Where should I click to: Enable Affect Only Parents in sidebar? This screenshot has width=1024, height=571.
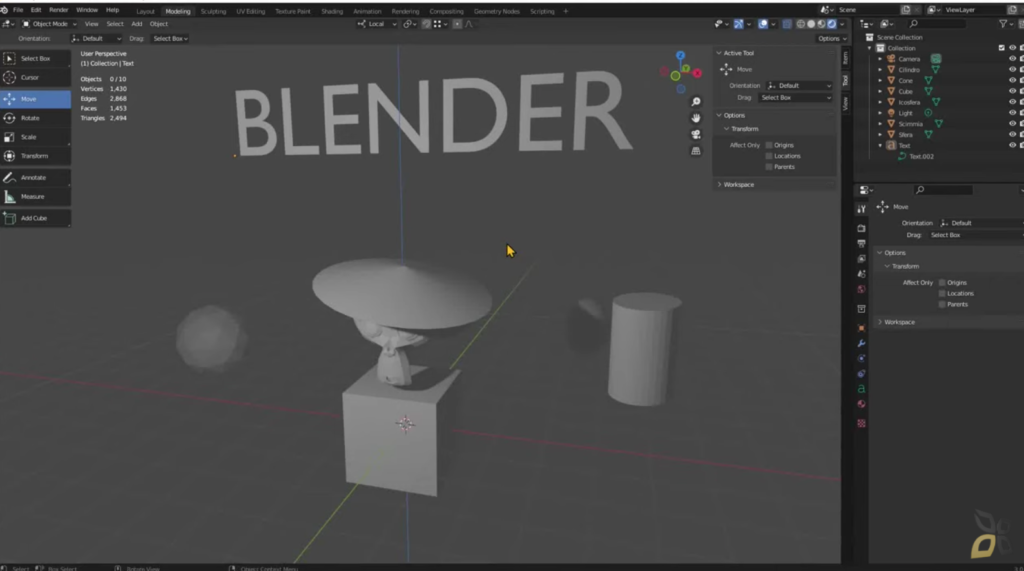pos(769,167)
